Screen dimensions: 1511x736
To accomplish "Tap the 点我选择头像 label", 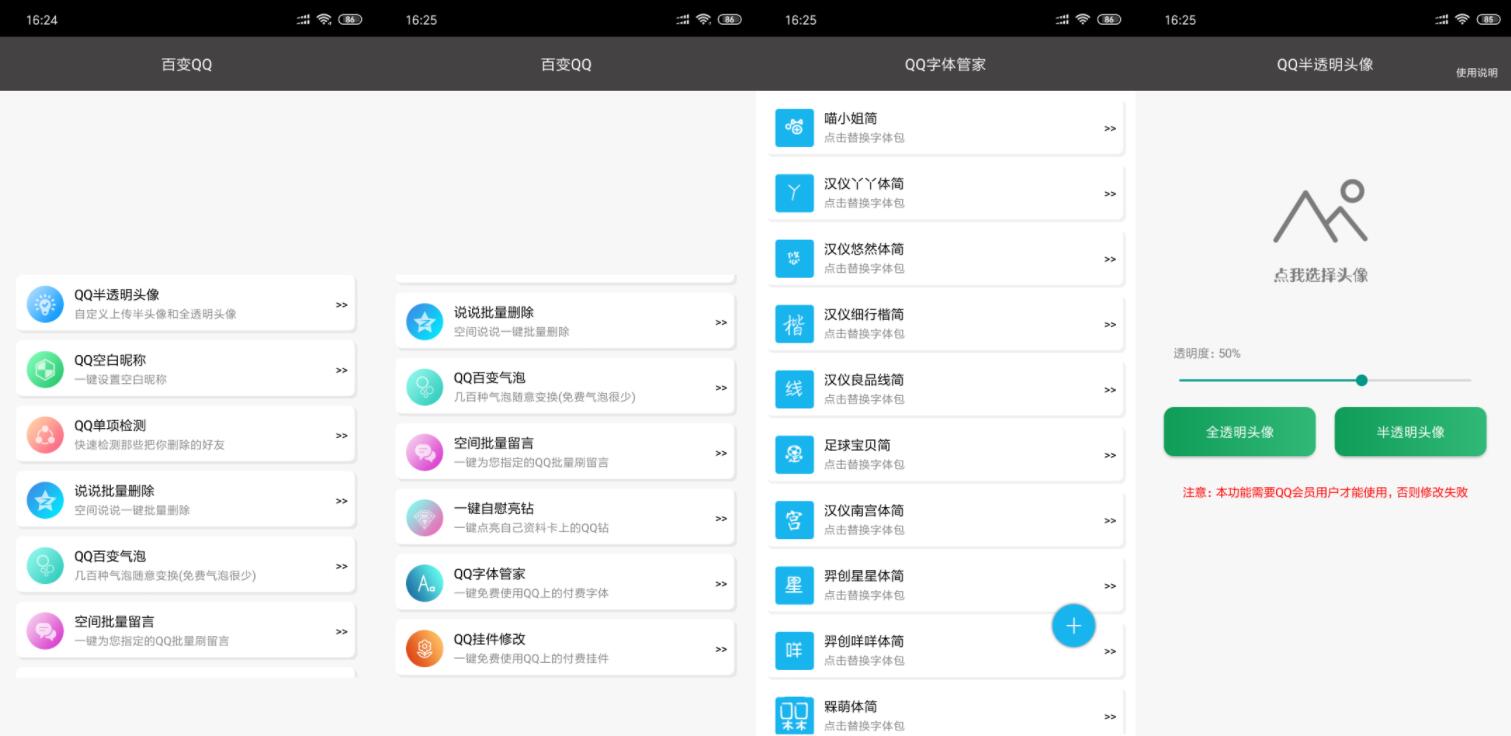I will pyautogui.click(x=1320, y=275).
